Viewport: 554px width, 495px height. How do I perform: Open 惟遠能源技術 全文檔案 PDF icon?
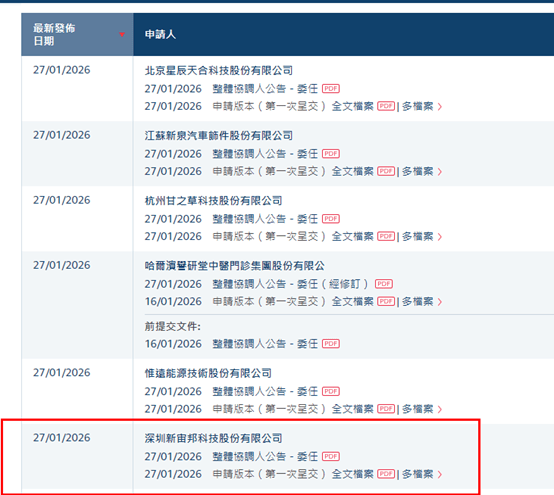pyautogui.click(x=386, y=409)
